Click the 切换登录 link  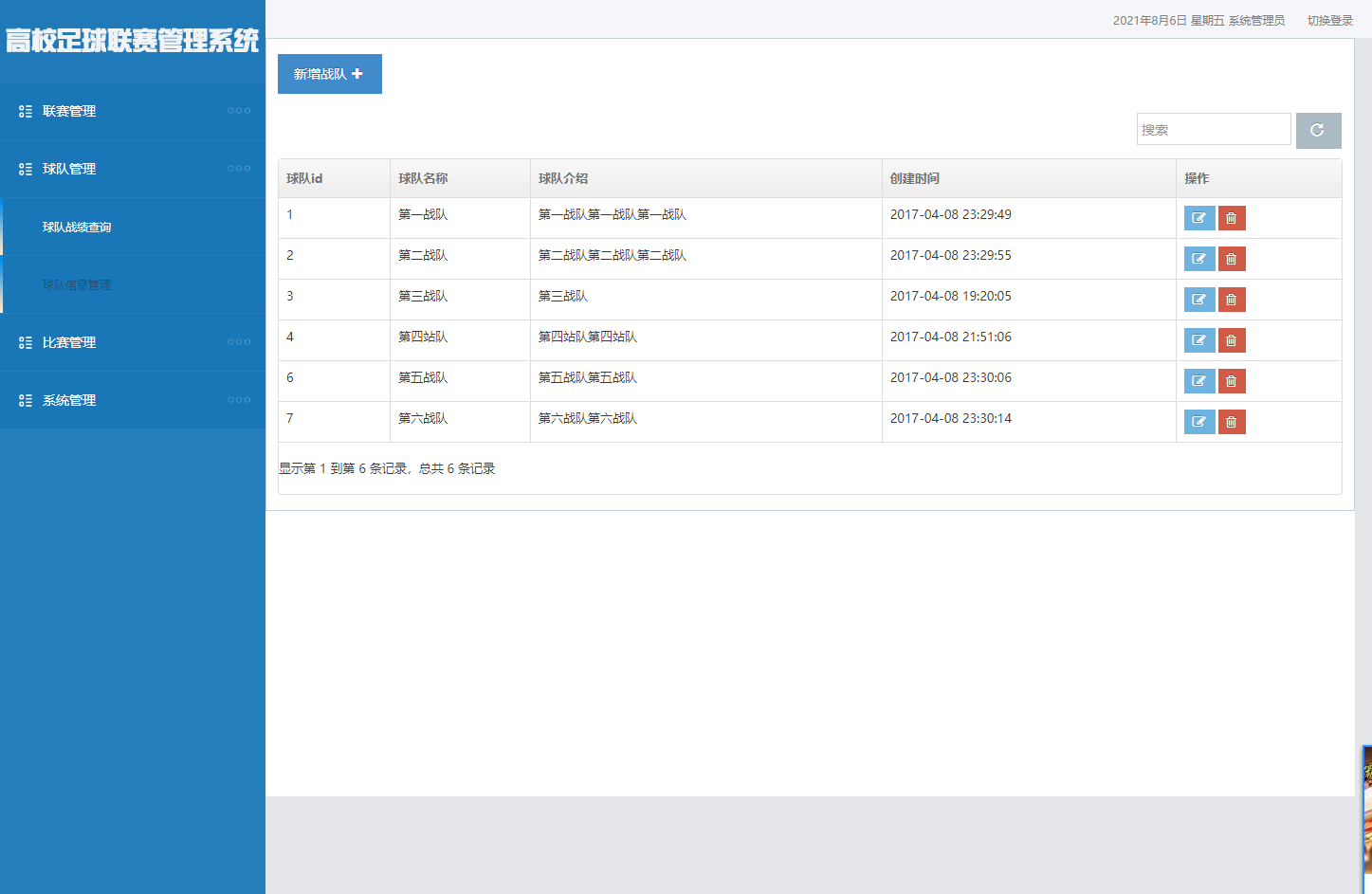pyautogui.click(x=1329, y=21)
